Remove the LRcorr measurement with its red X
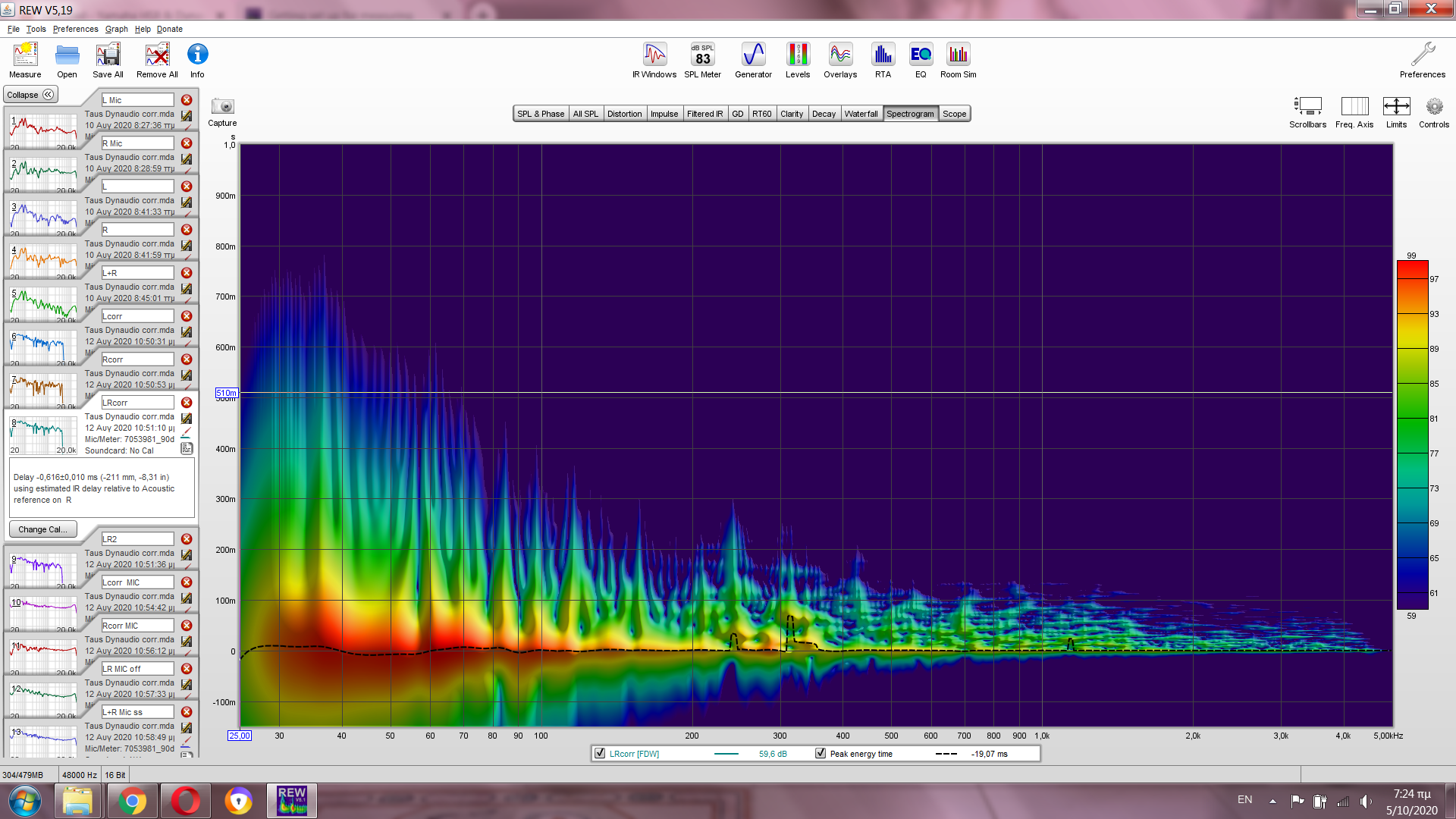The height and width of the screenshot is (819, 1456). pyautogui.click(x=187, y=403)
